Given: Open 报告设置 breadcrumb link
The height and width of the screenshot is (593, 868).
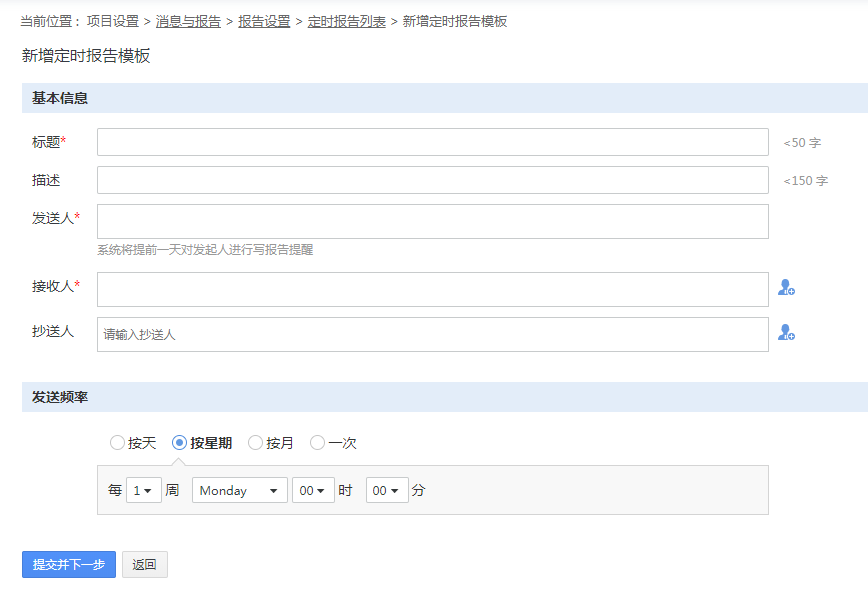Looking at the screenshot, I should 264,22.
